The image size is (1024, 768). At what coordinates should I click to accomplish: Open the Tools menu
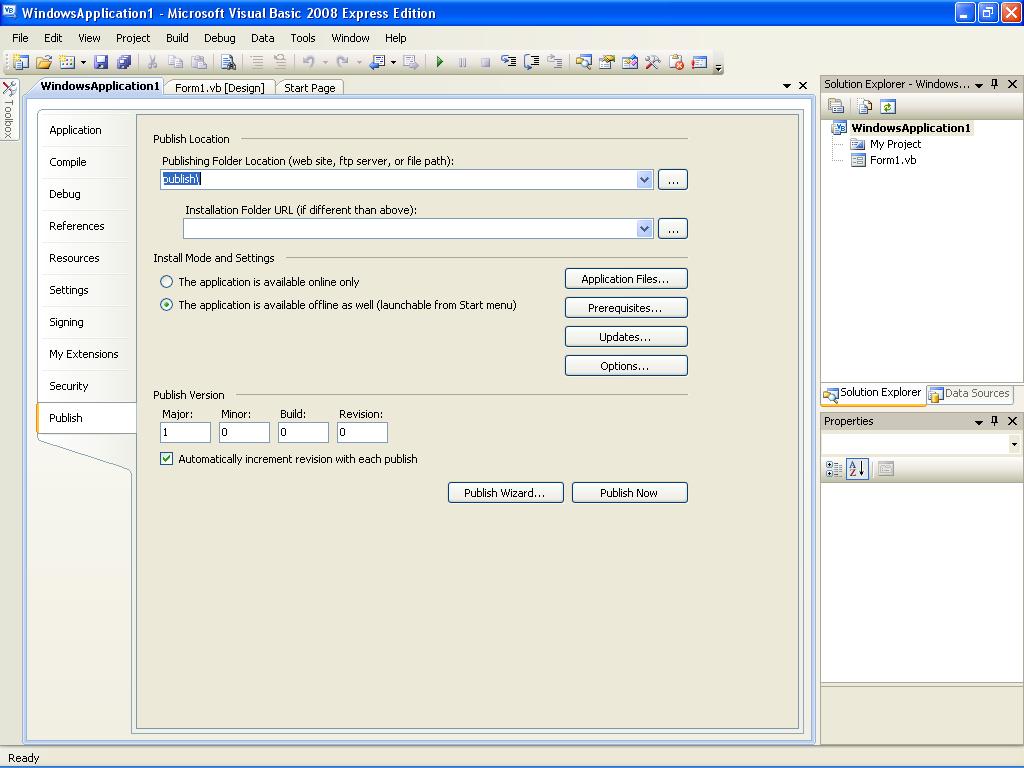(x=302, y=38)
